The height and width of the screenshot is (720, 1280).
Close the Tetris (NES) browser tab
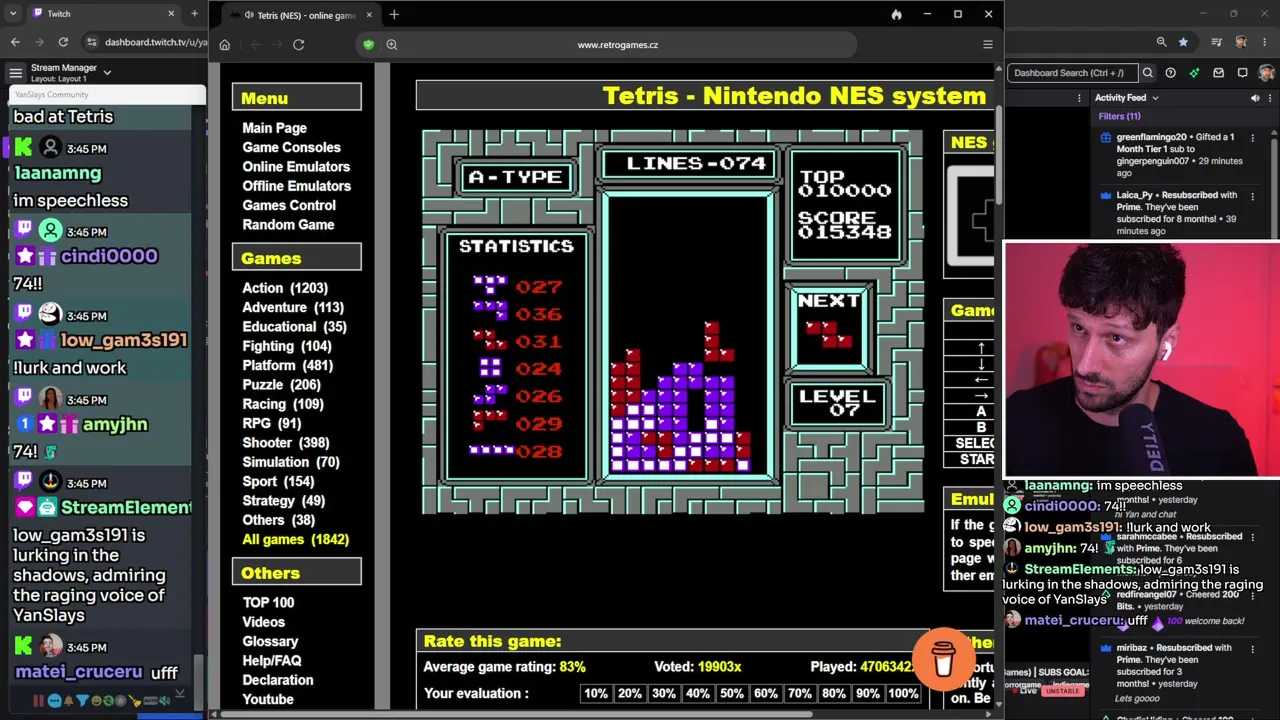click(368, 15)
